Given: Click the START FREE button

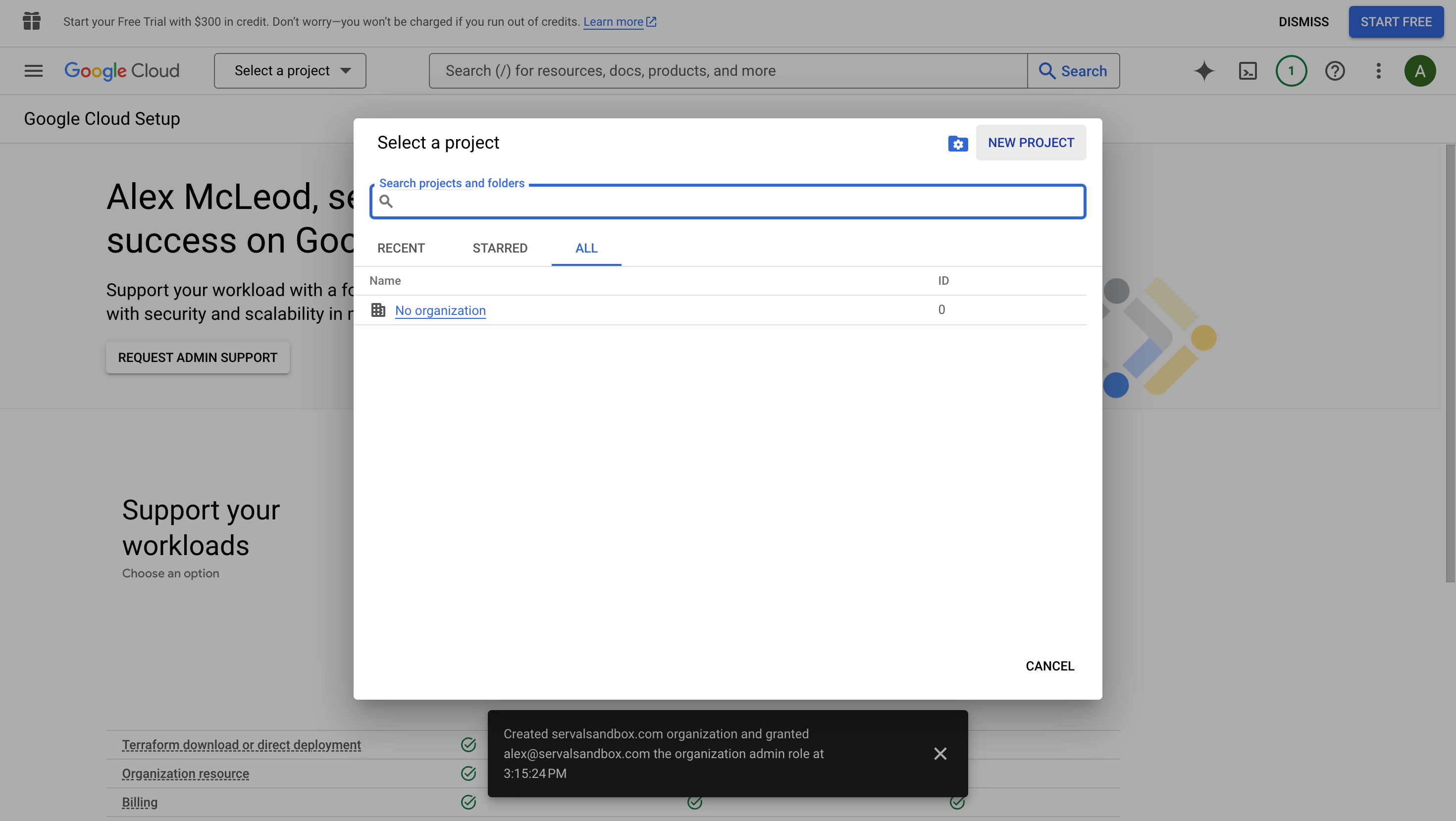Looking at the screenshot, I should click(x=1396, y=22).
